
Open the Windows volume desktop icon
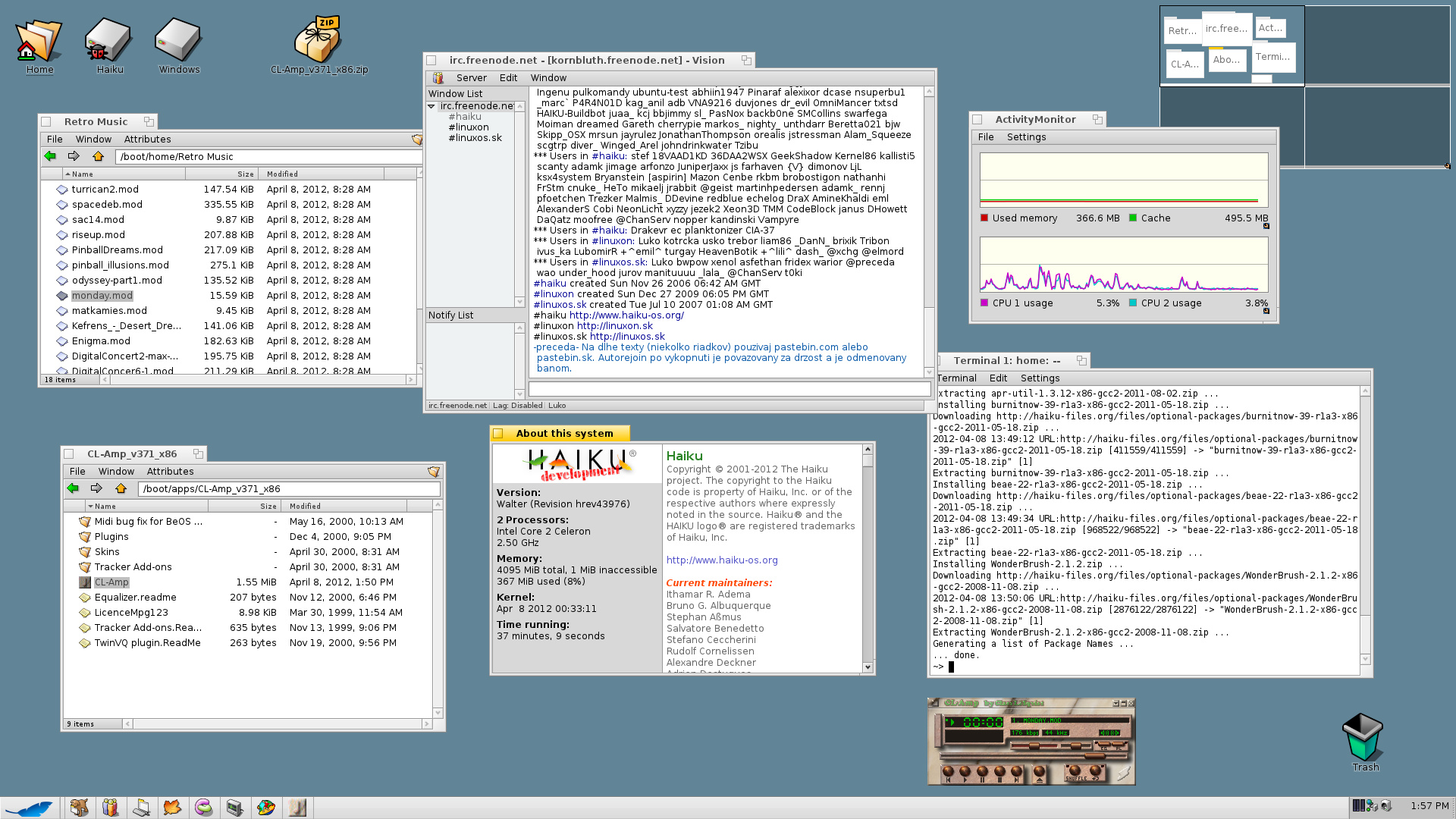pyautogui.click(x=179, y=45)
